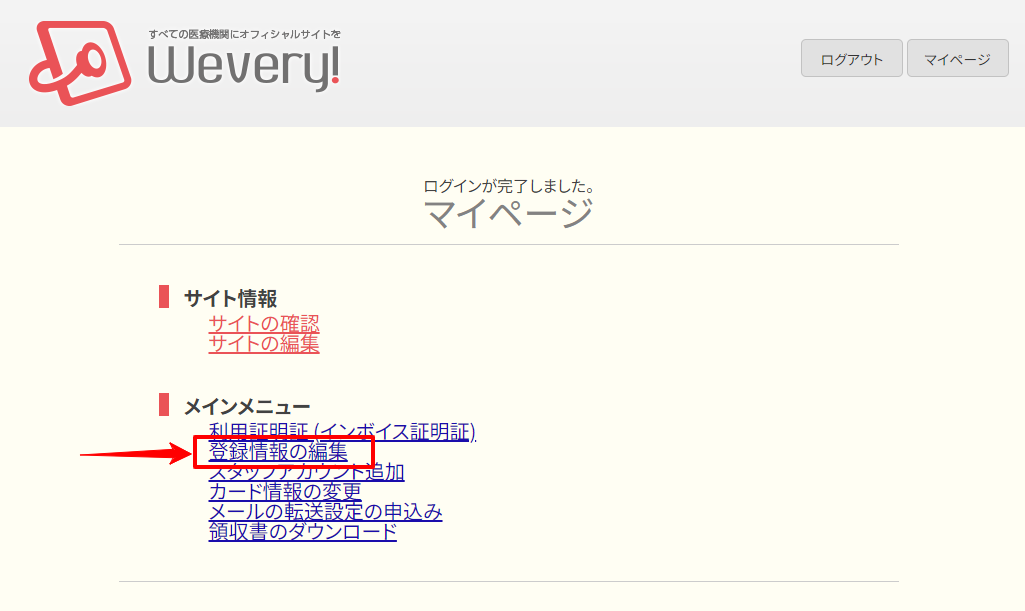Click the Wevery! wordmark text

(244, 67)
